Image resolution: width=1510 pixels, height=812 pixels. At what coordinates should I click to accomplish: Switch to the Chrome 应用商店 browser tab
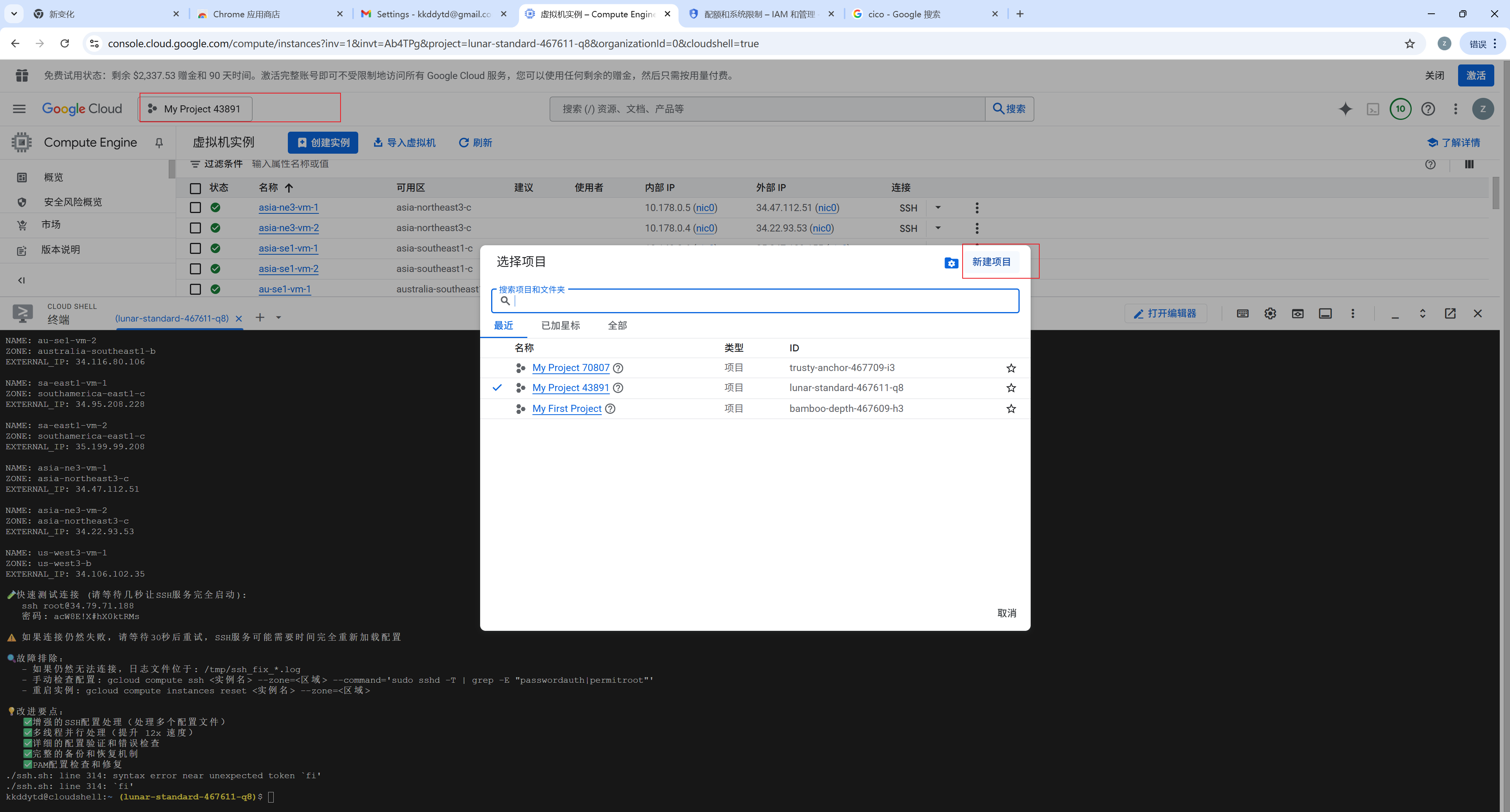click(270, 14)
